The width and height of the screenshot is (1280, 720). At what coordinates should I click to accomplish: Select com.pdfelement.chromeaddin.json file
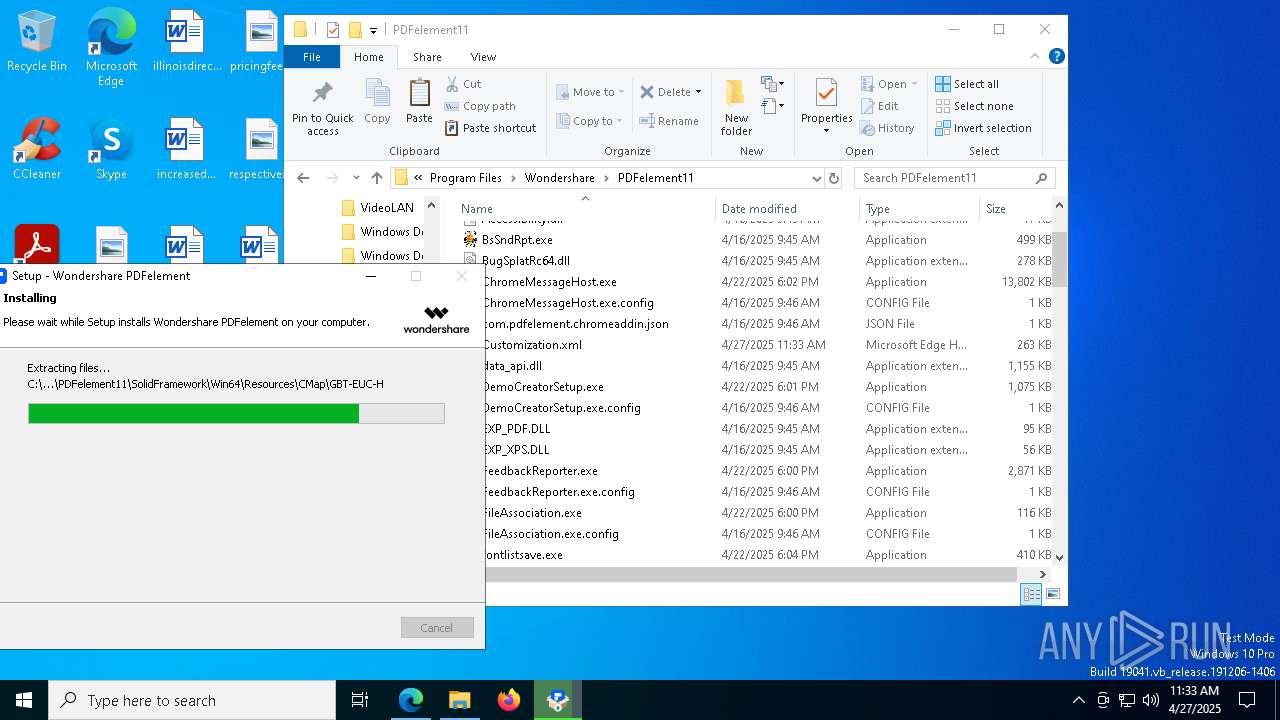pyautogui.click(x=575, y=324)
